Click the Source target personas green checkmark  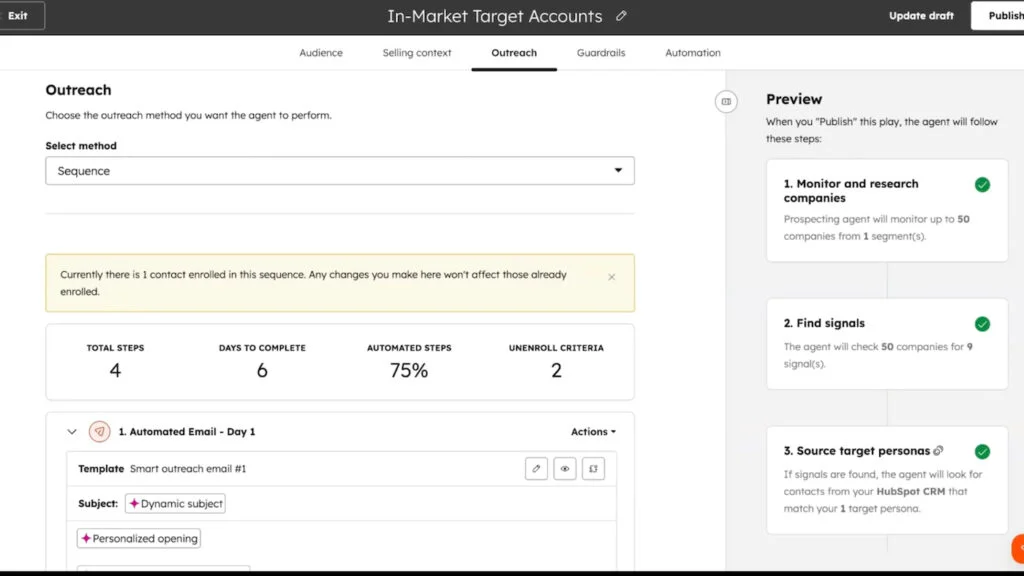(x=982, y=452)
